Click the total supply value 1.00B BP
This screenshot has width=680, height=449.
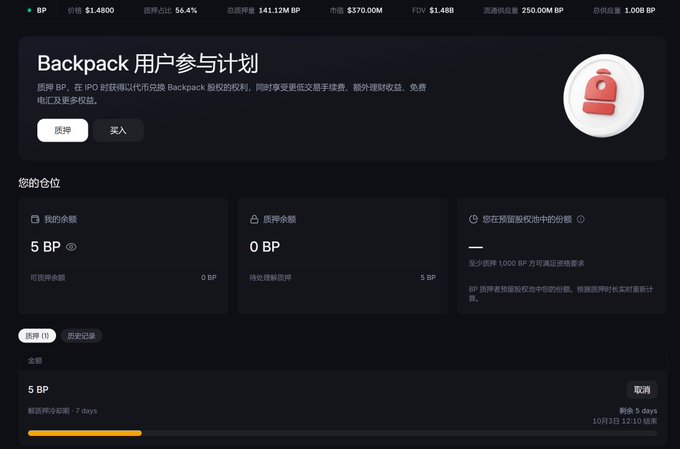click(x=640, y=10)
